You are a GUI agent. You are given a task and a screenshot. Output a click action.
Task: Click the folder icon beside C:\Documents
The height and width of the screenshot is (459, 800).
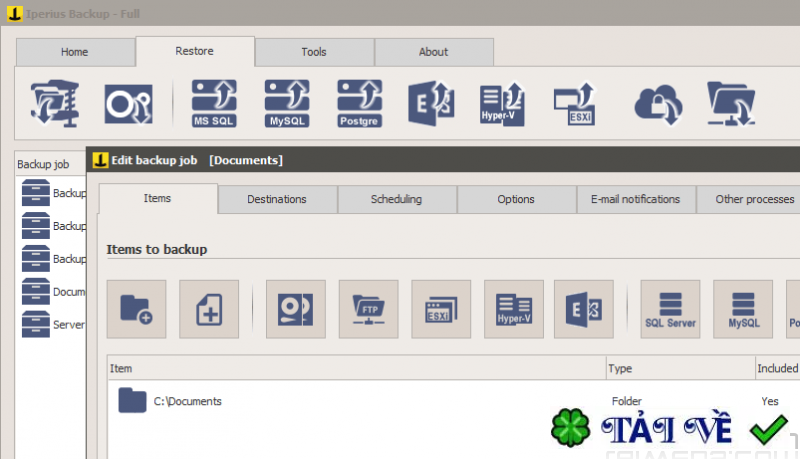tap(132, 400)
